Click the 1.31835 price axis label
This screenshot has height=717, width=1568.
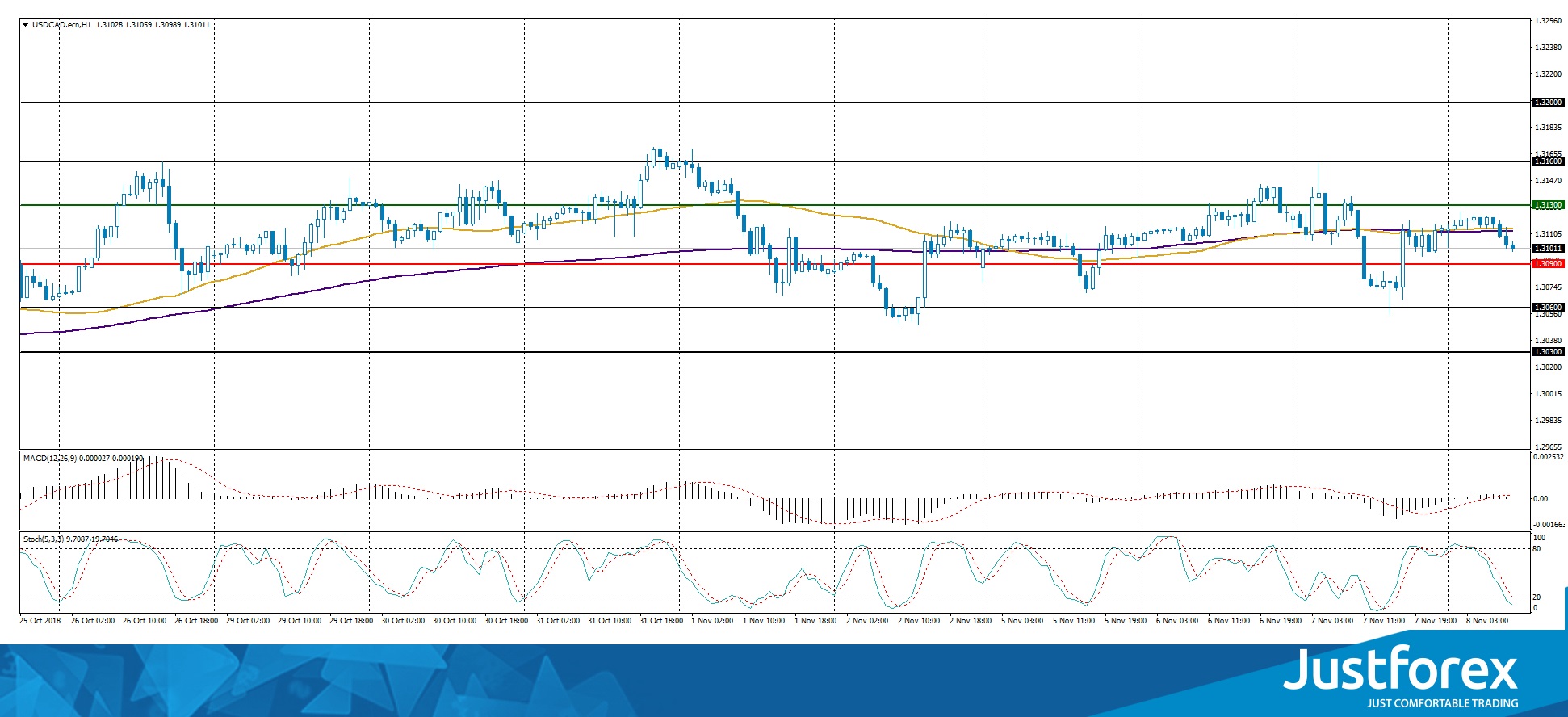[1548, 128]
